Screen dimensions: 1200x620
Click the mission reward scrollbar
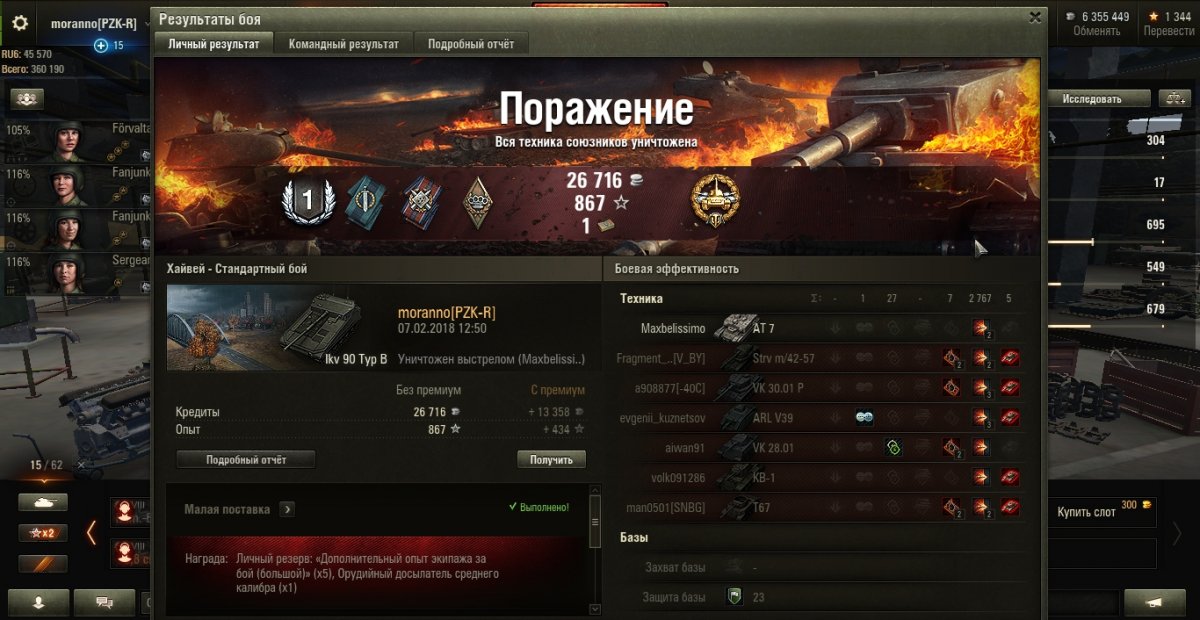[595, 550]
